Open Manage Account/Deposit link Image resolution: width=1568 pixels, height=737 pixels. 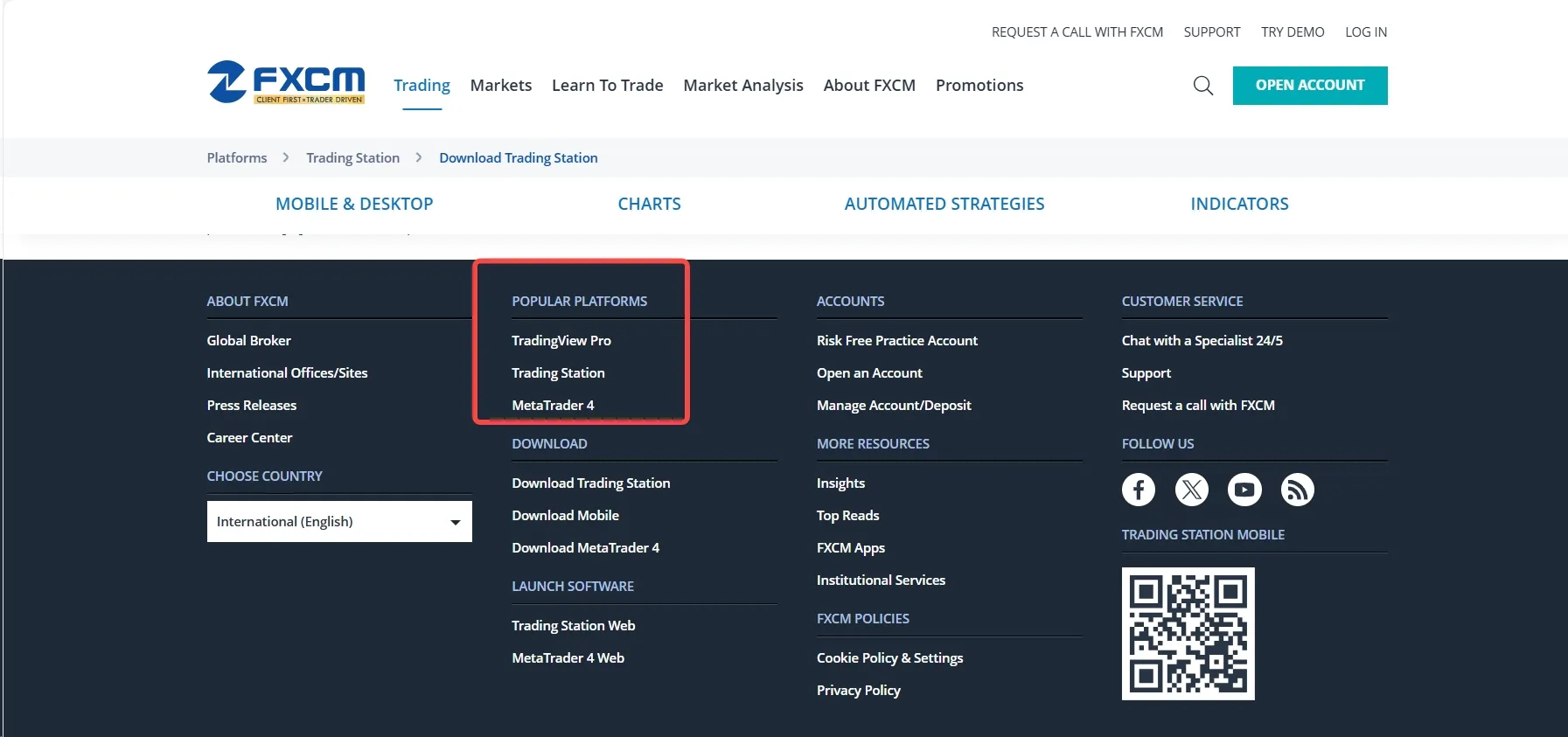coord(894,406)
